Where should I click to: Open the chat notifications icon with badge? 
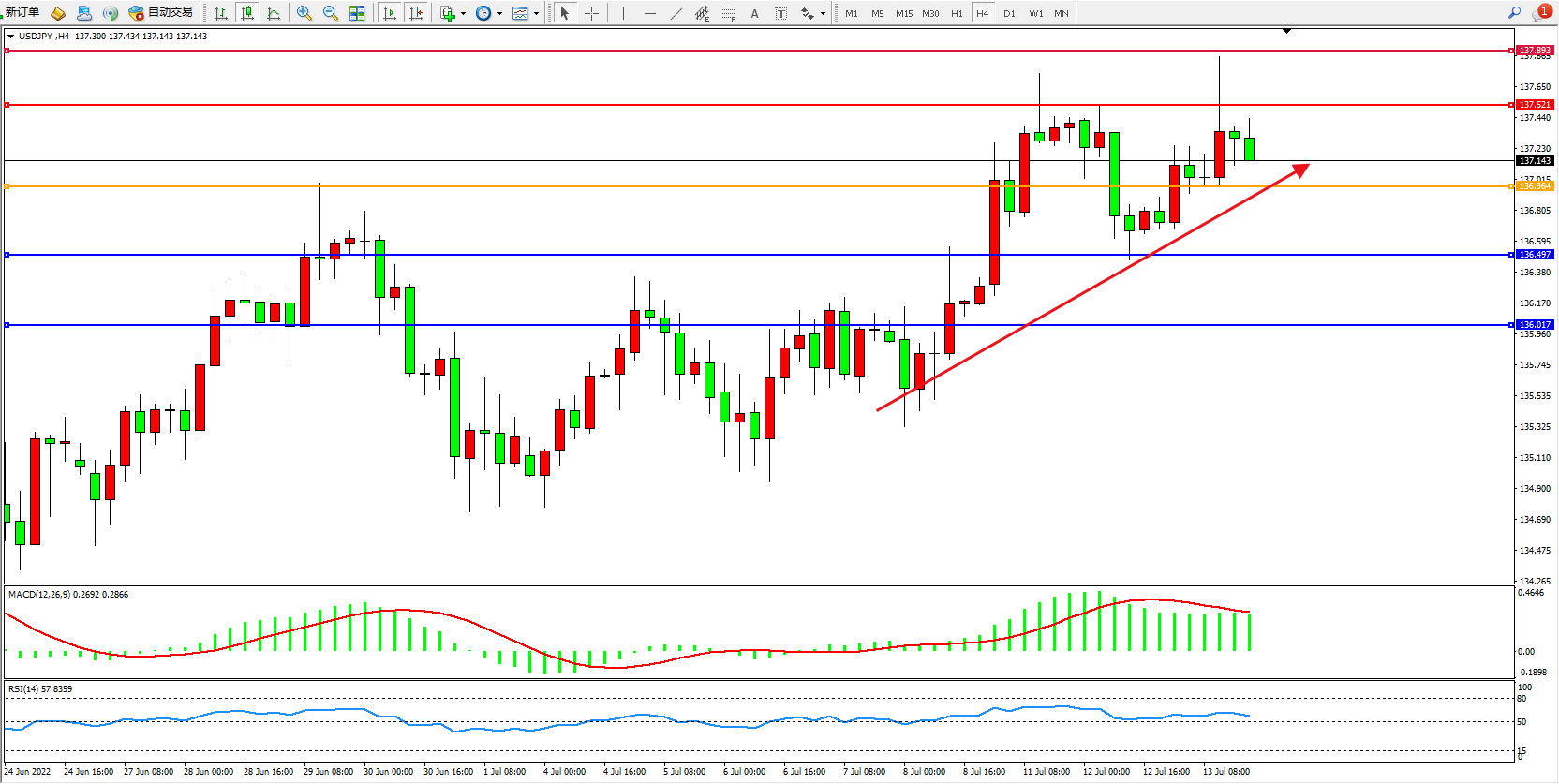[x=1541, y=13]
